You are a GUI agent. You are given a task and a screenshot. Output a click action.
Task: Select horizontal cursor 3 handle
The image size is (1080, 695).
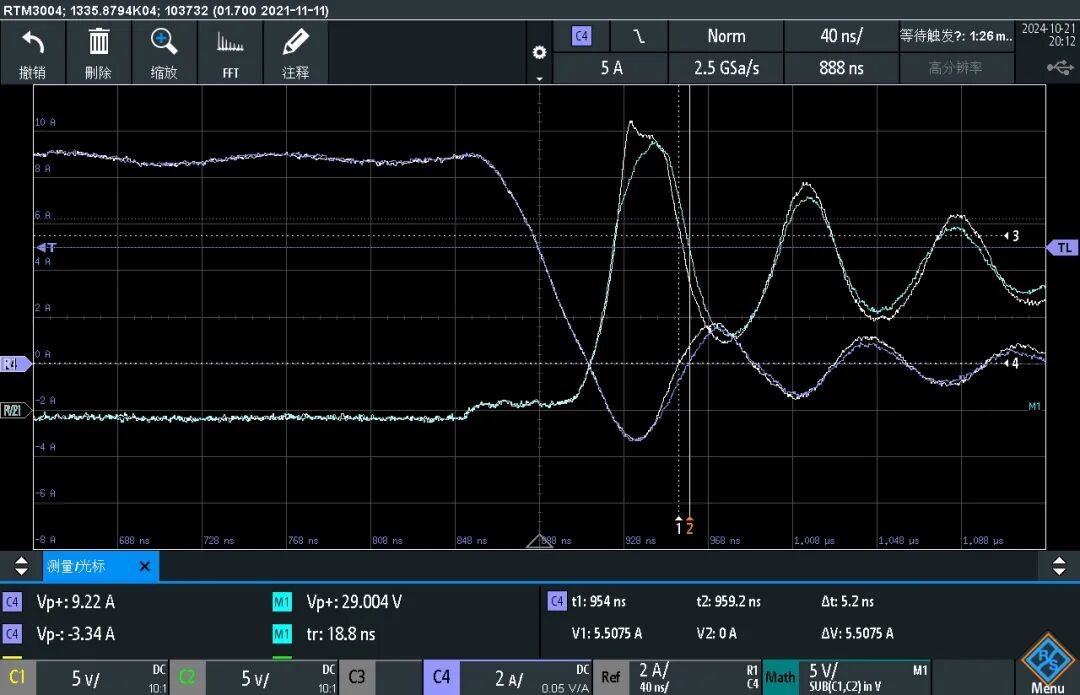click(x=1011, y=236)
